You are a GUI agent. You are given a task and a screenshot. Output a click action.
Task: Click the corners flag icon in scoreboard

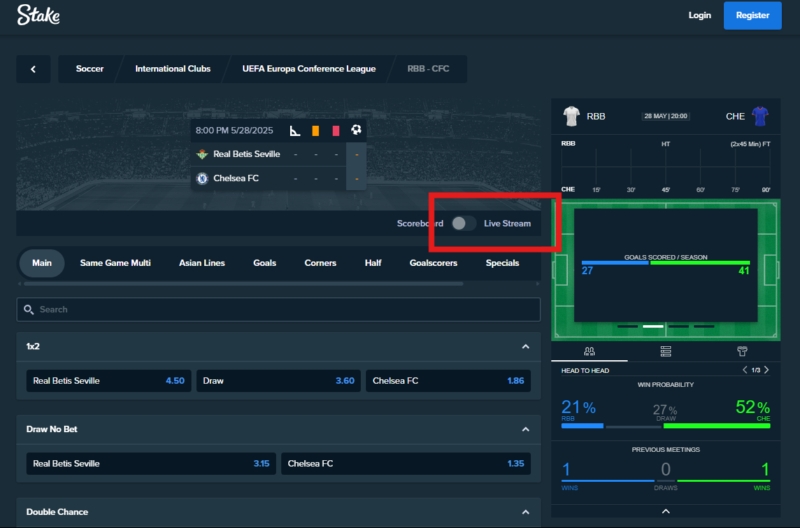(295, 131)
